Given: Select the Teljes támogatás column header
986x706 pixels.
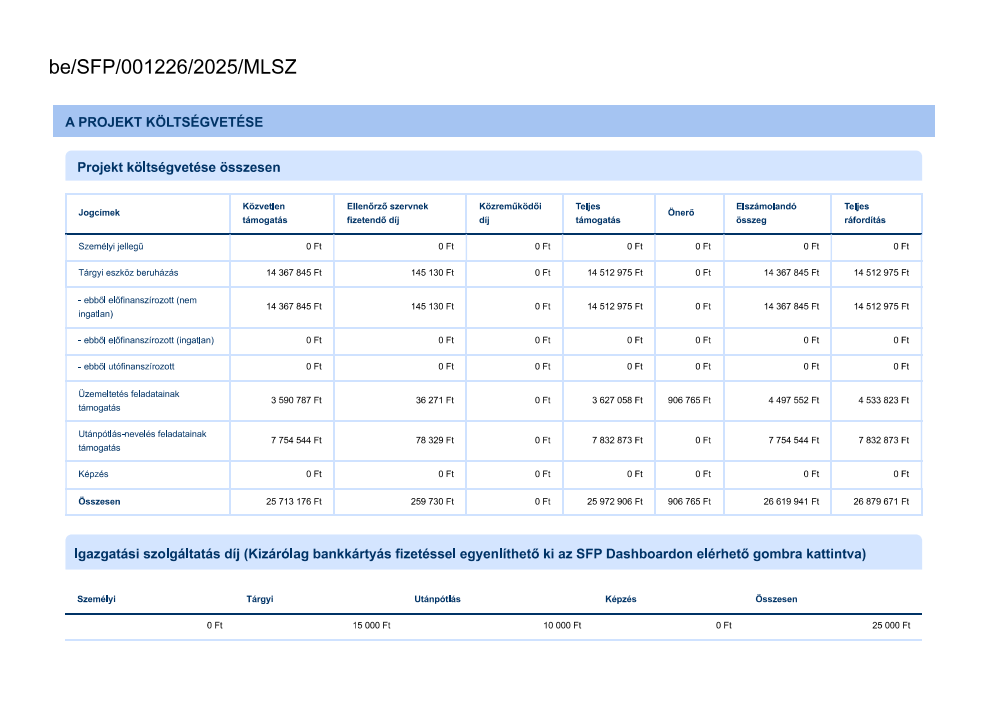Looking at the screenshot, I should [x=597, y=213].
